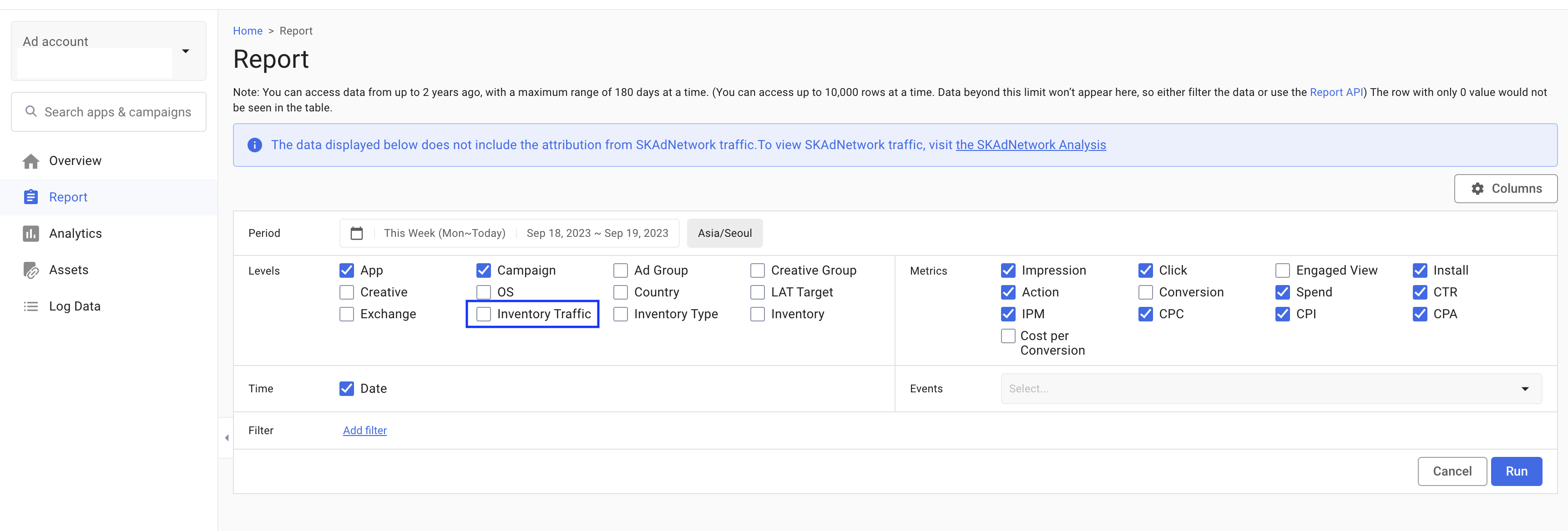This screenshot has width=1568, height=531.
Task: Disable the Click metric
Action: [x=1146, y=270]
